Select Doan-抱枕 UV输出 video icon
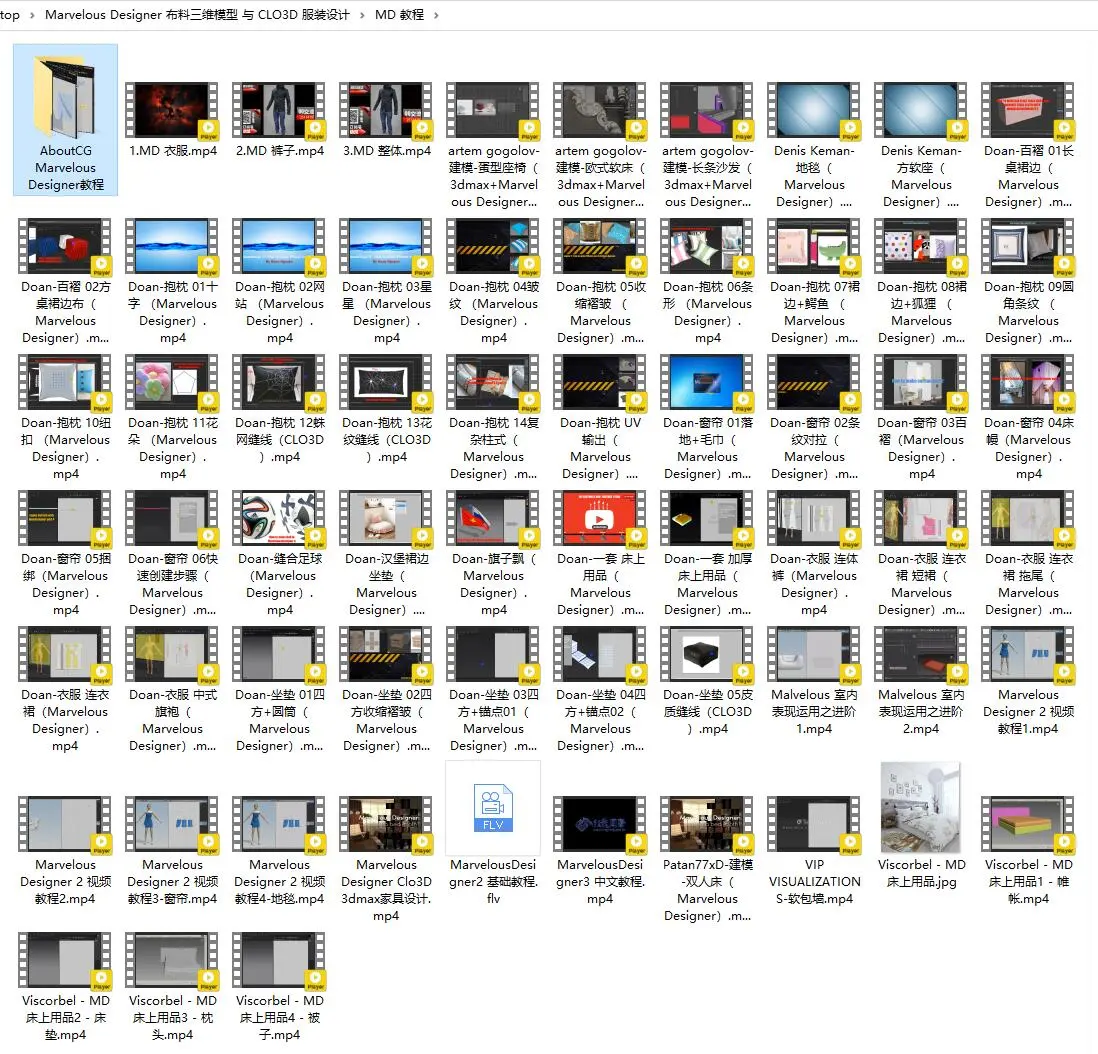The height and width of the screenshot is (1054, 1098). coord(600,382)
